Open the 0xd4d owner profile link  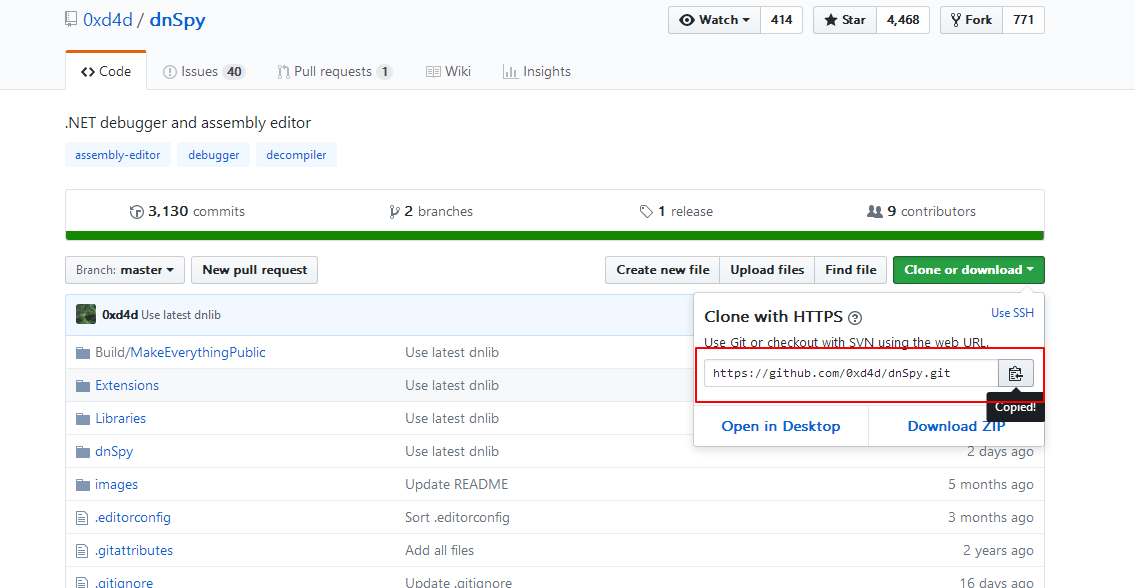coord(108,20)
